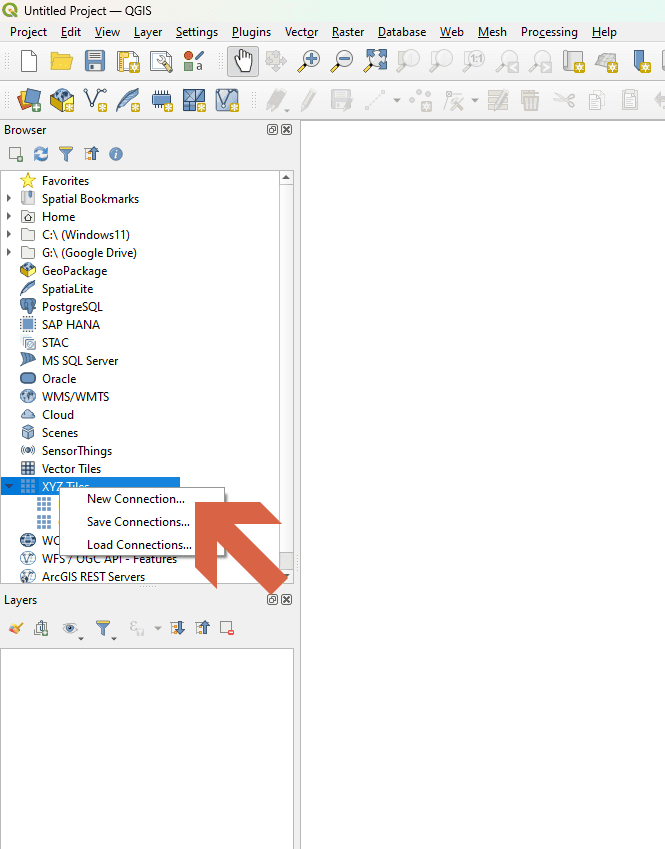The image size is (665, 849).
Task: Select Favorites in the Browser tree
Action: click(x=65, y=181)
